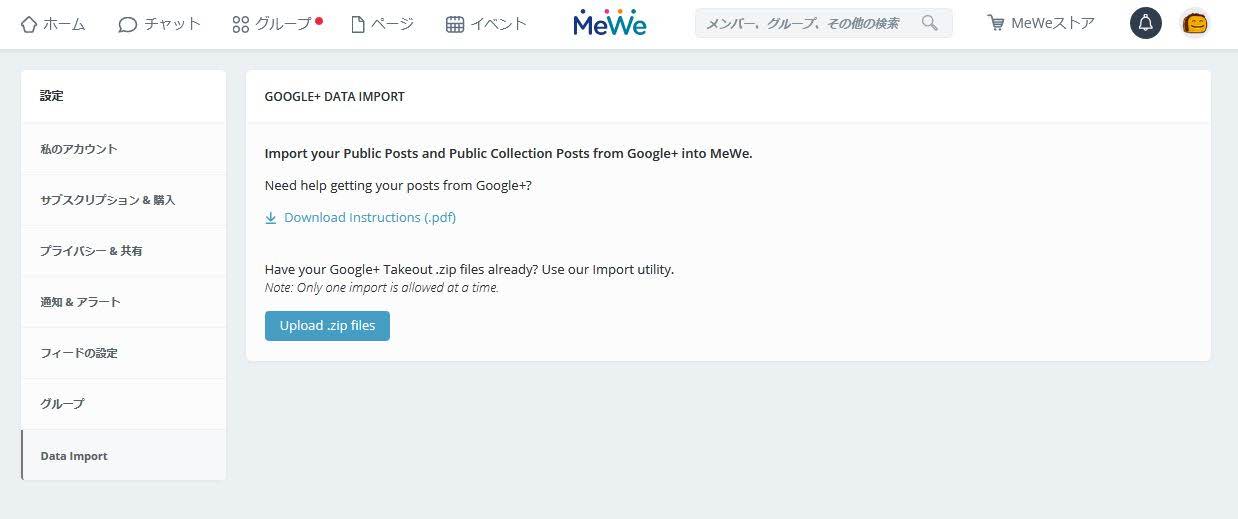
Task: Select グループ settings section in sidebar
Action: pyautogui.click(x=124, y=404)
